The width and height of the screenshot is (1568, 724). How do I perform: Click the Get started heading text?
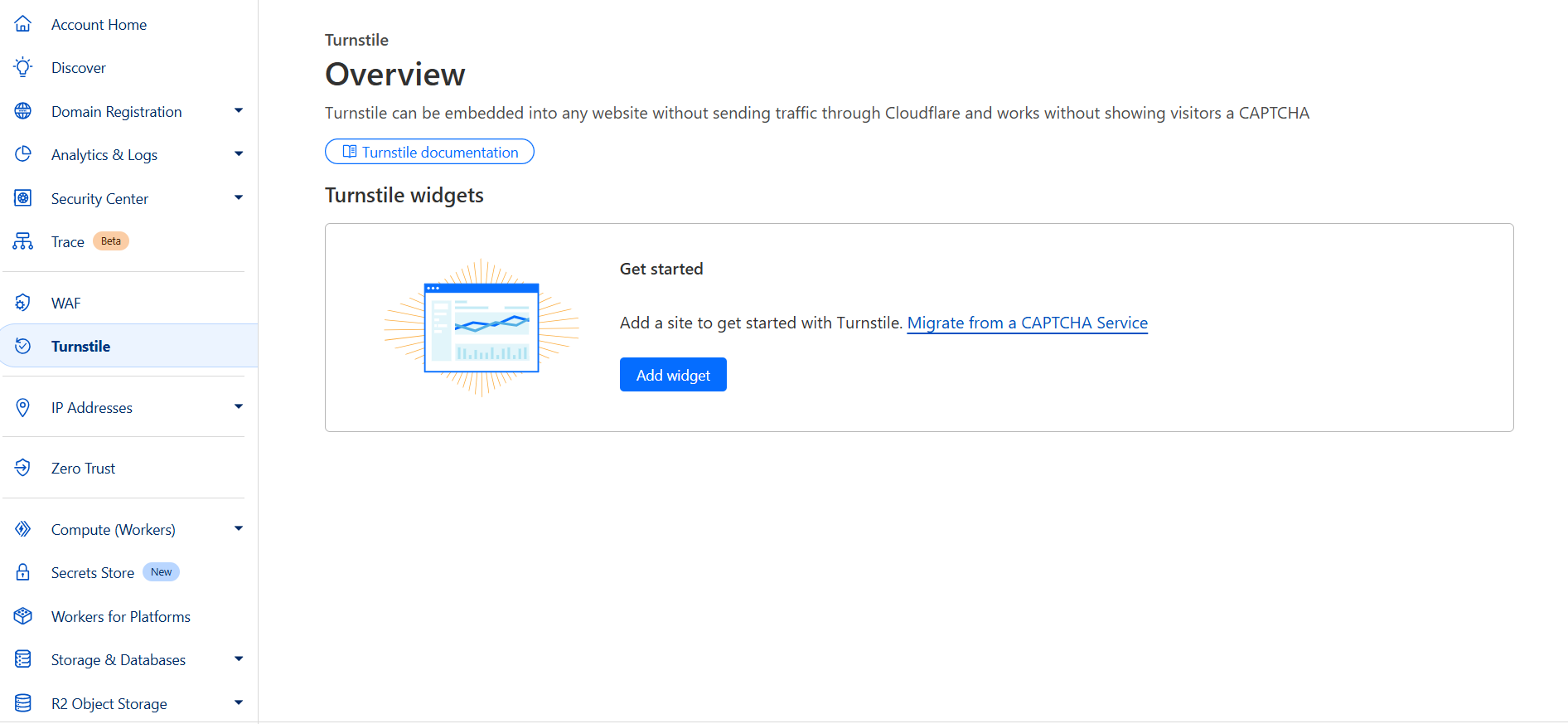(x=661, y=269)
